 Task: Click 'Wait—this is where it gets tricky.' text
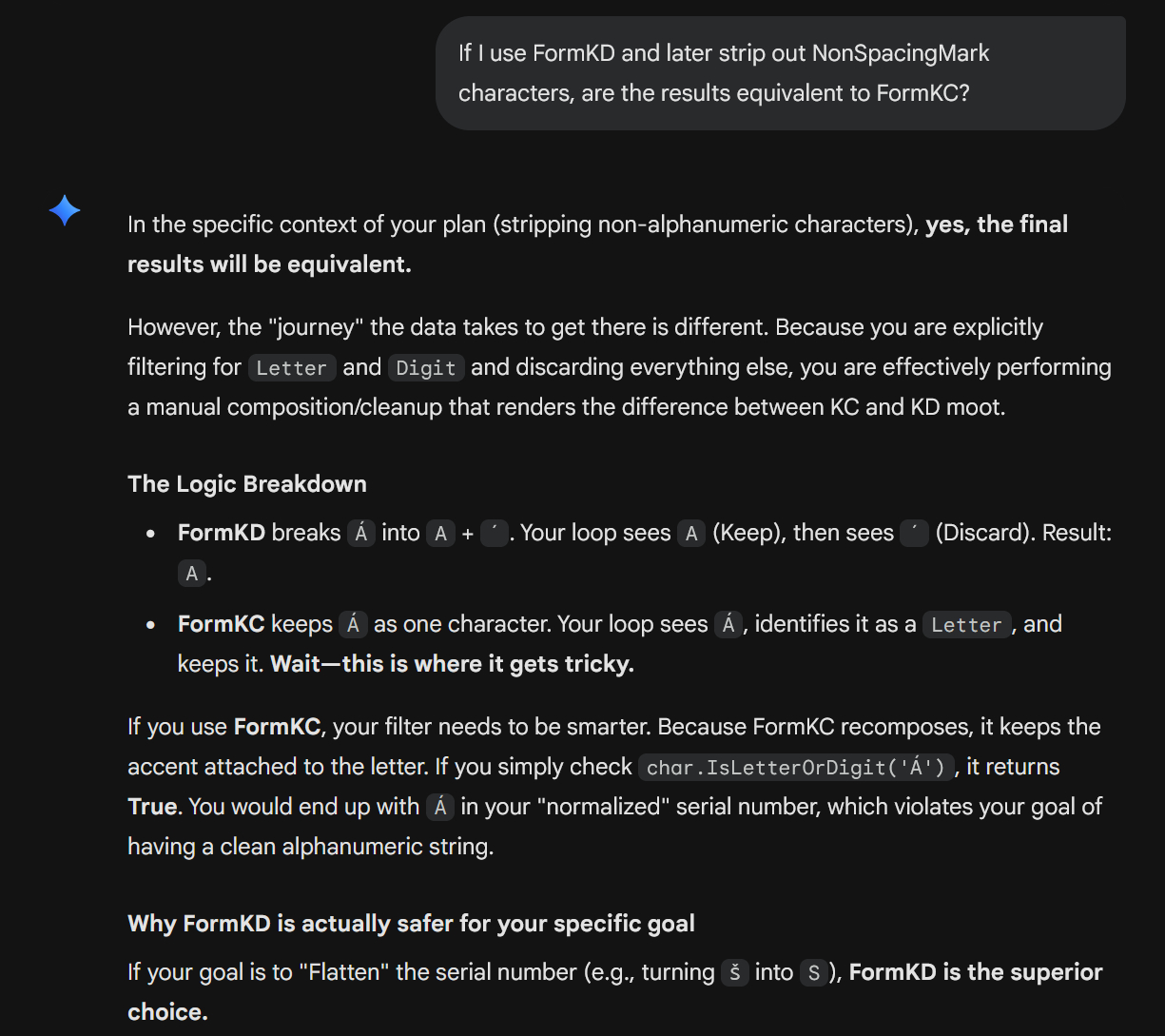452,664
